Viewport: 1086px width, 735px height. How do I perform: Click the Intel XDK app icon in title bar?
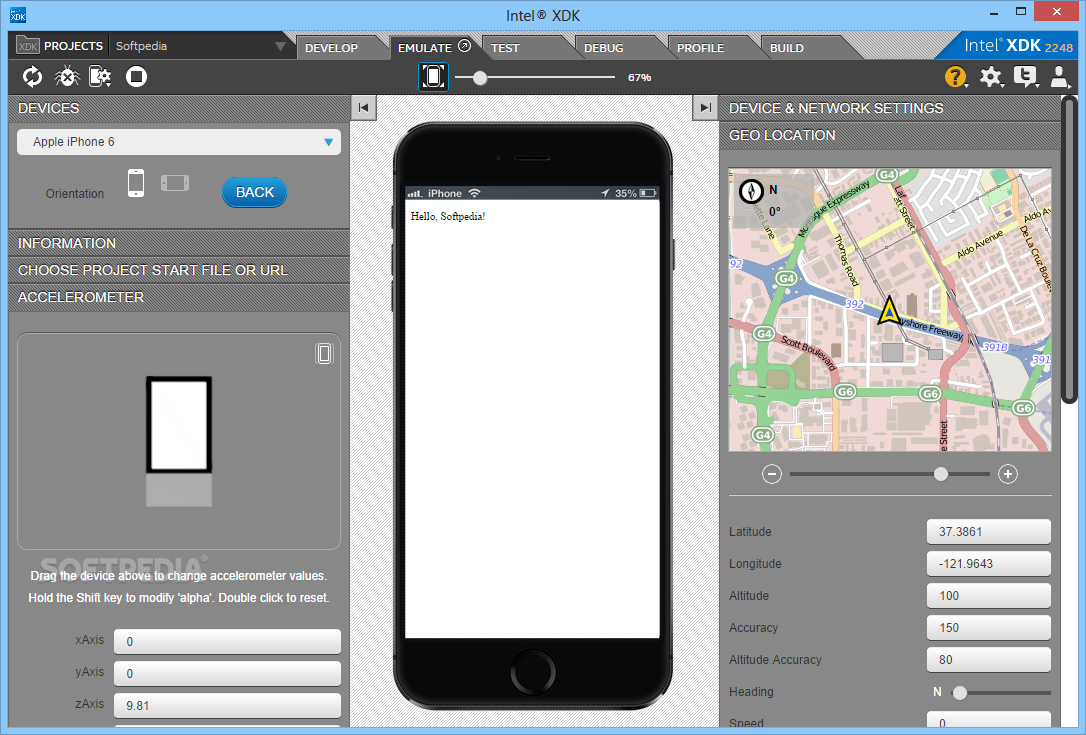click(x=17, y=15)
